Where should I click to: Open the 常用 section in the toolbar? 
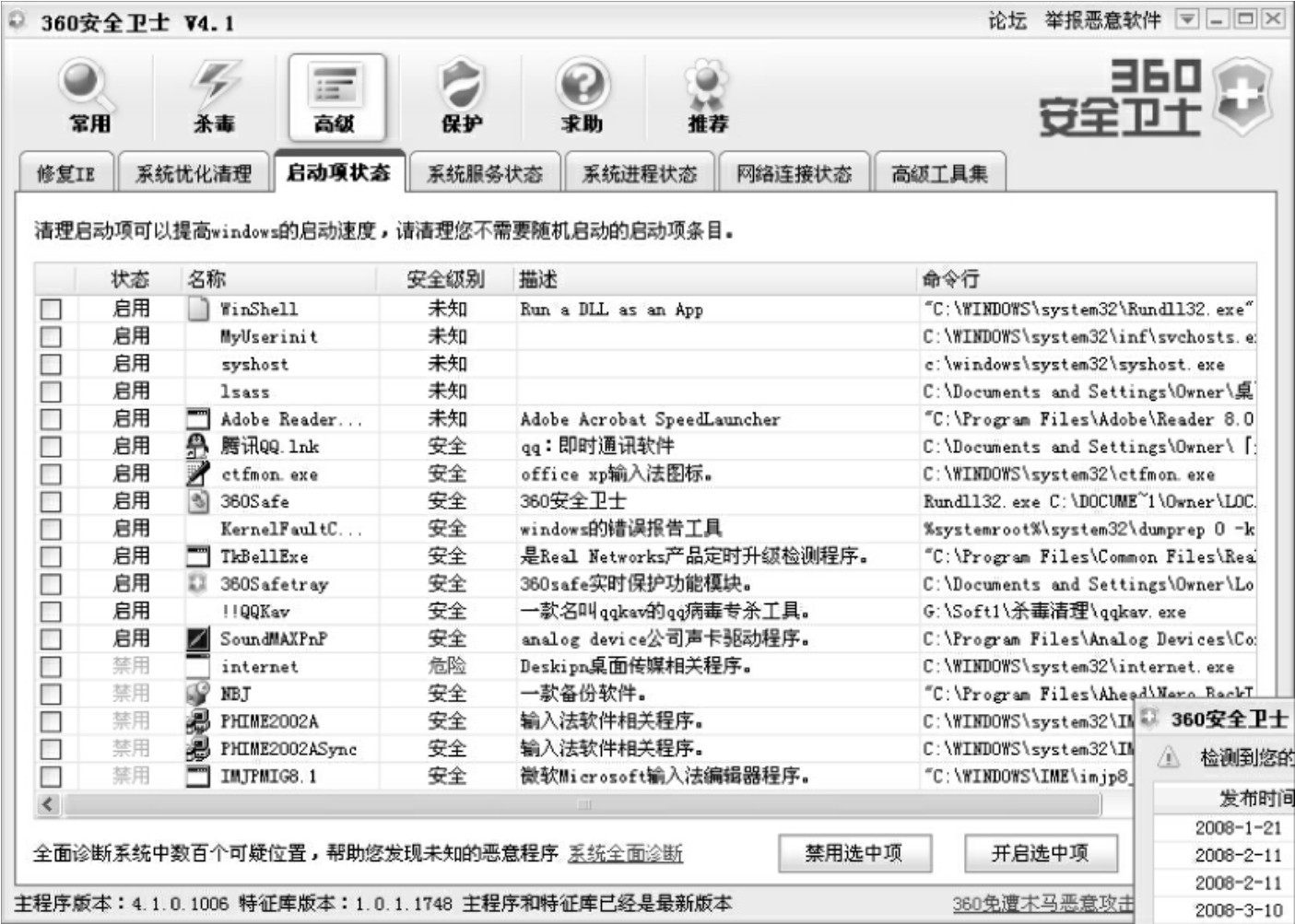tap(89, 96)
